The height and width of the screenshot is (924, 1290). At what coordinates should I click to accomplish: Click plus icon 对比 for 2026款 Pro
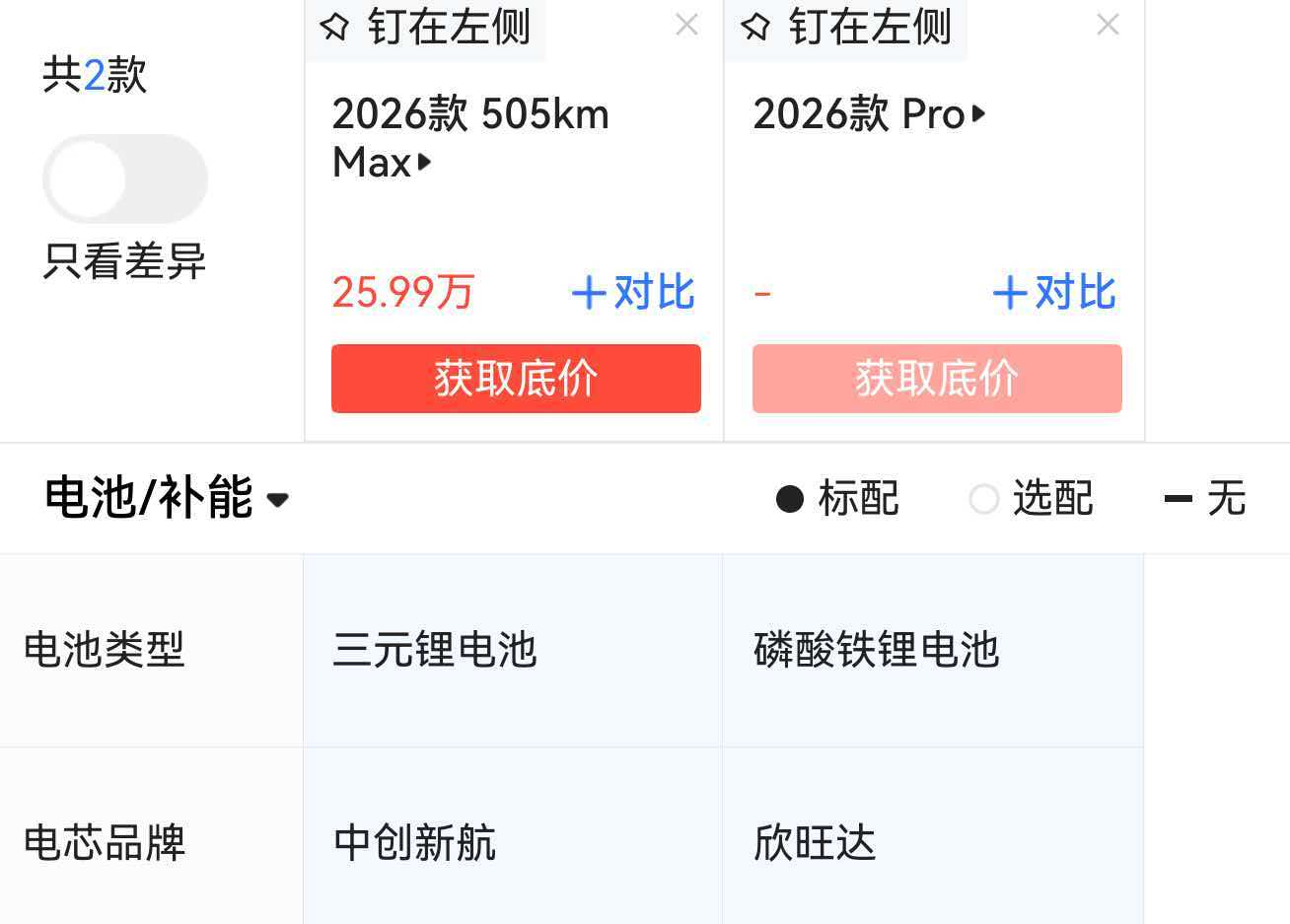(x=1010, y=293)
